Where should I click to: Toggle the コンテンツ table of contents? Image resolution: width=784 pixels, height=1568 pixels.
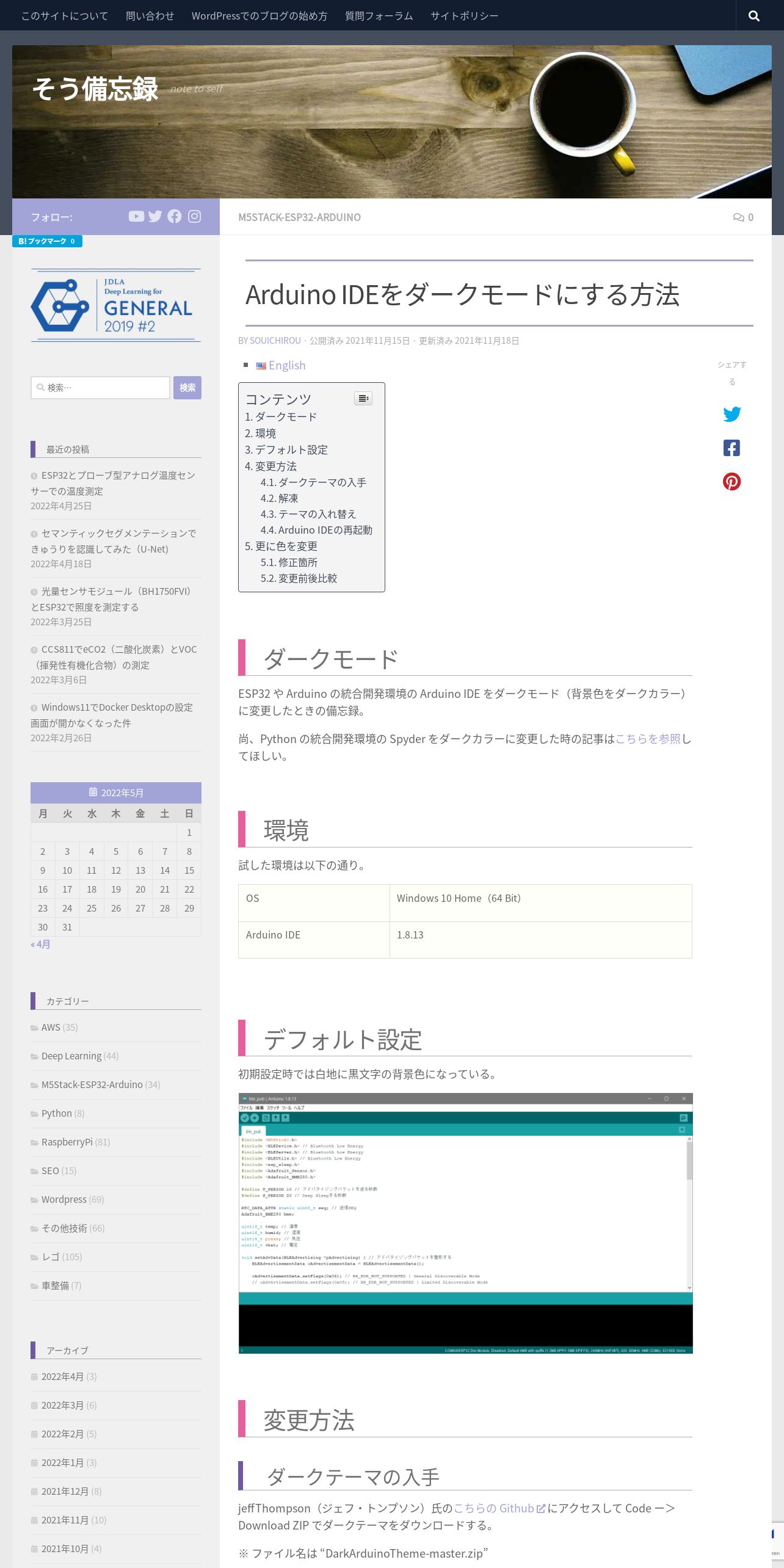tap(363, 399)
